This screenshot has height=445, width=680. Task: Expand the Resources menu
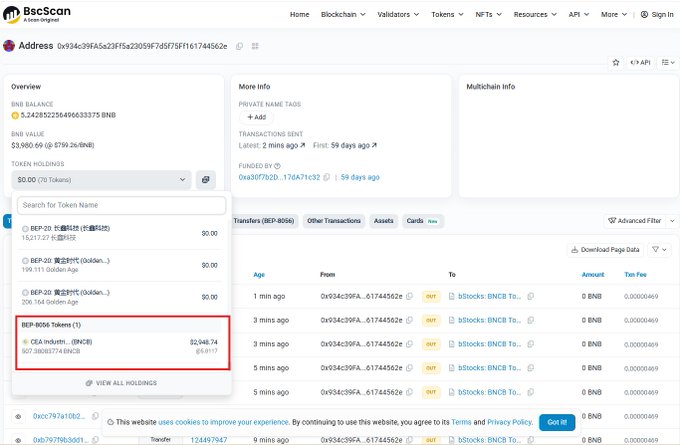point(535,14)
